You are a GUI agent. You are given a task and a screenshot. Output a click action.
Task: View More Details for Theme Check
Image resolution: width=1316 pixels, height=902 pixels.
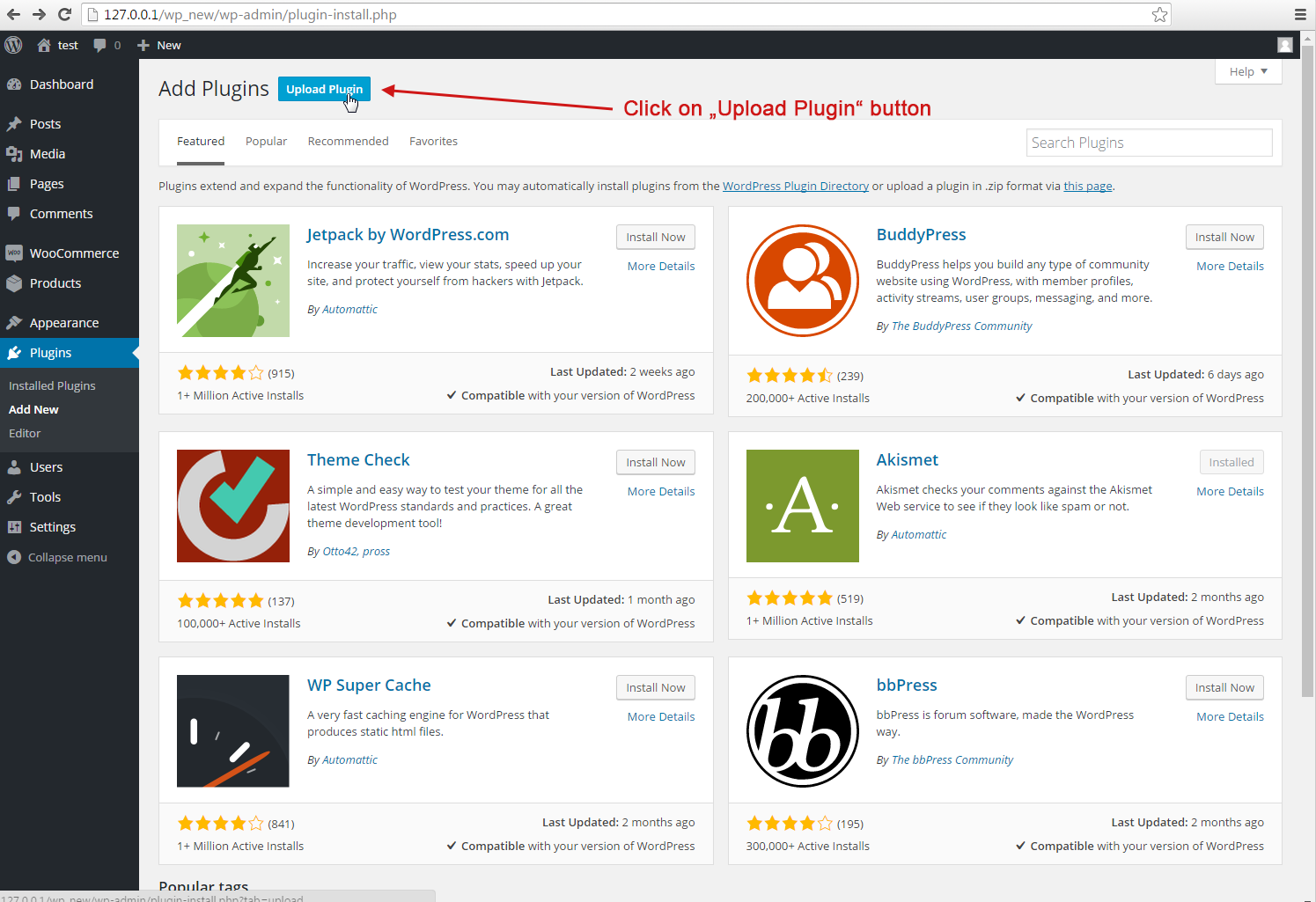click(661, 491)
